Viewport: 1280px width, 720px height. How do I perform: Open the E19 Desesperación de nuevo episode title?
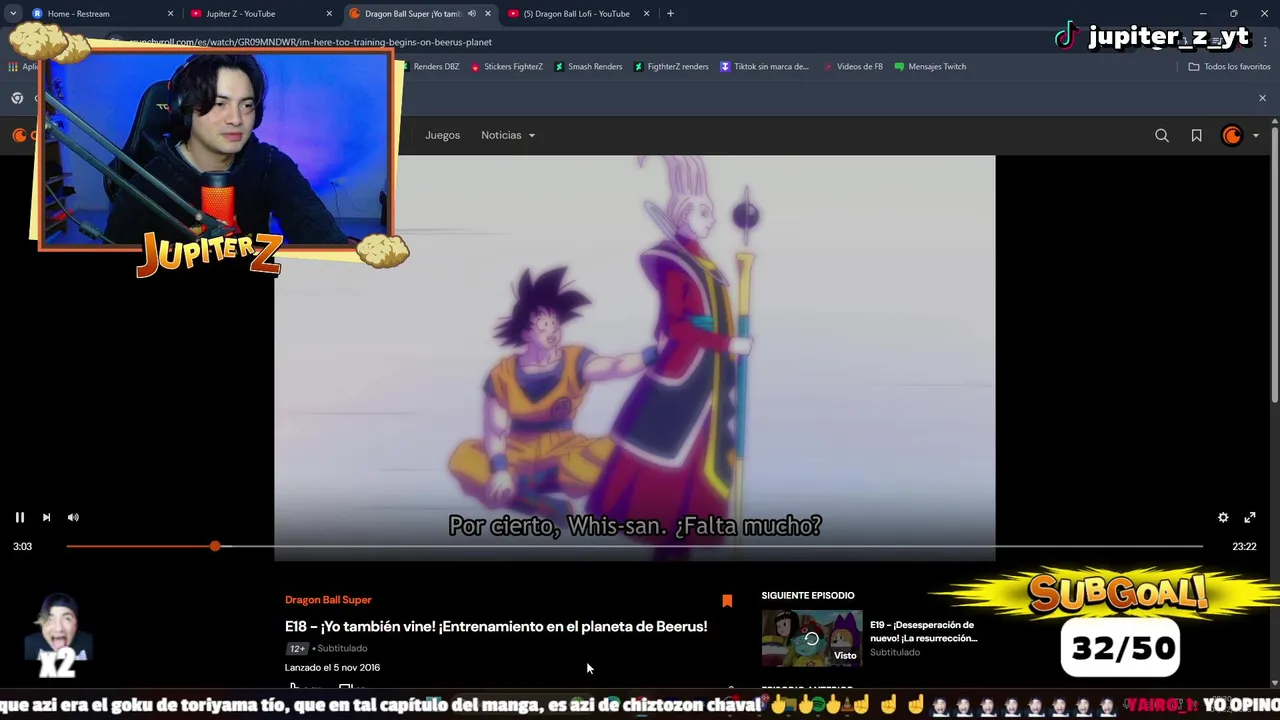point(923,631)
